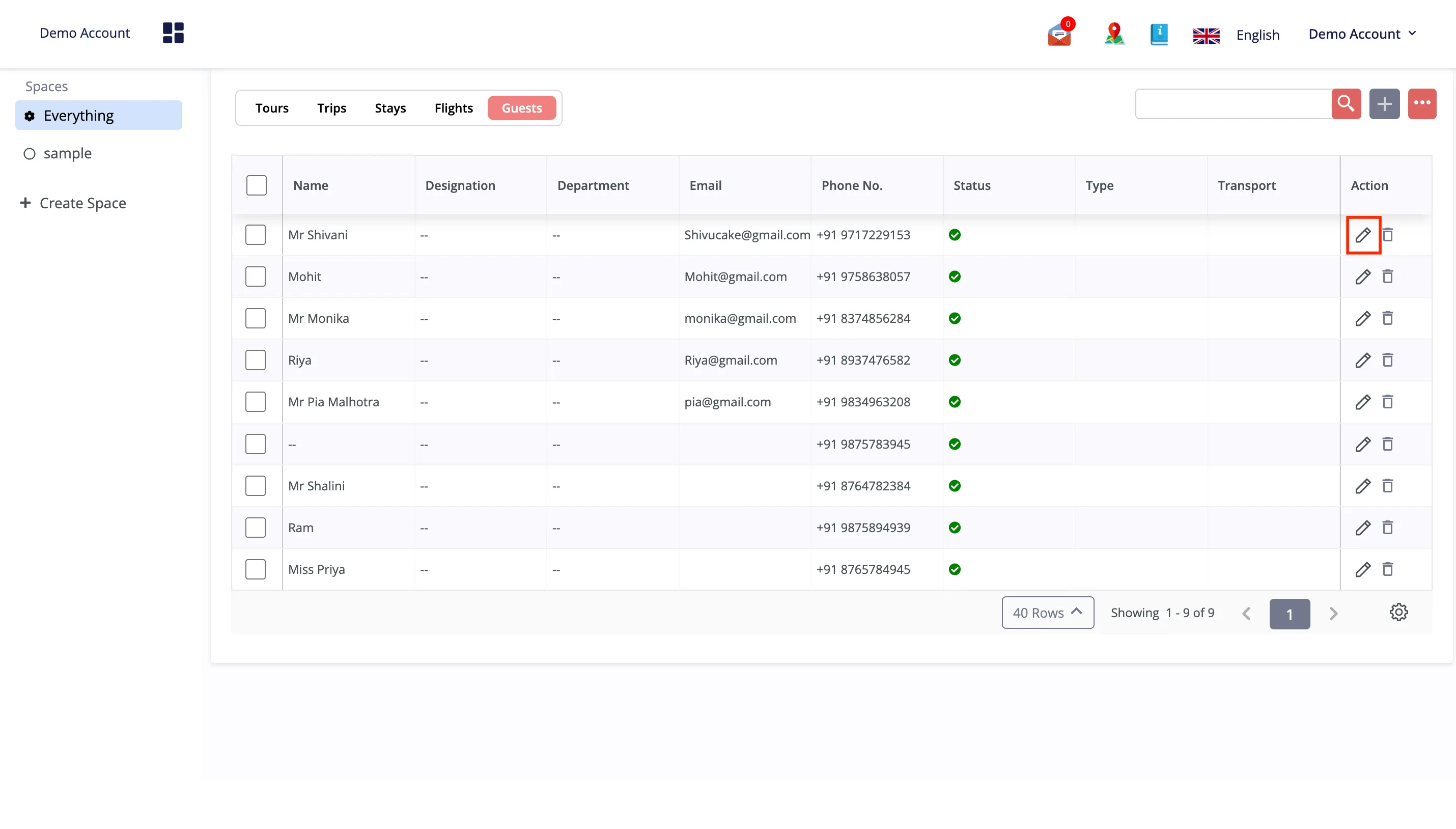Delete the Mr Pia Malhotra row

coord(1388,402)
